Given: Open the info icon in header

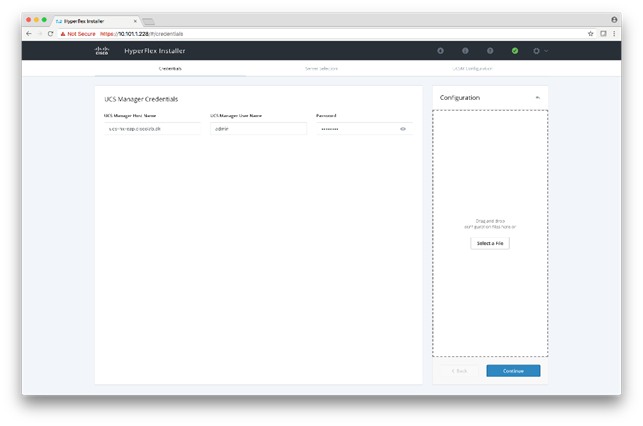Looking at the screenshot, I should click(465, 51).
